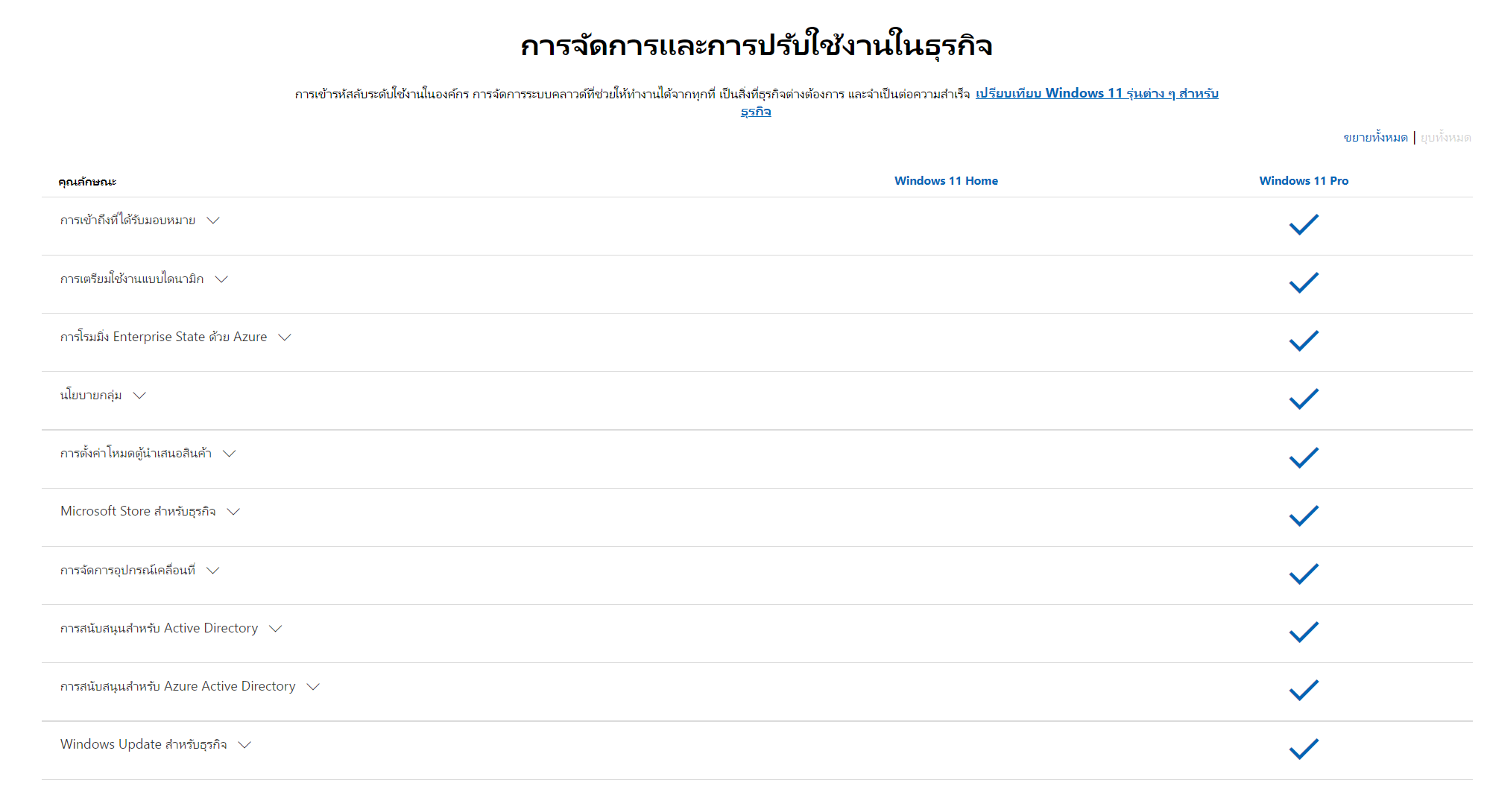Click the Pro checkmark in Windows Update row
Viewport: 1487px width, 812px height.
[1304, 749]
